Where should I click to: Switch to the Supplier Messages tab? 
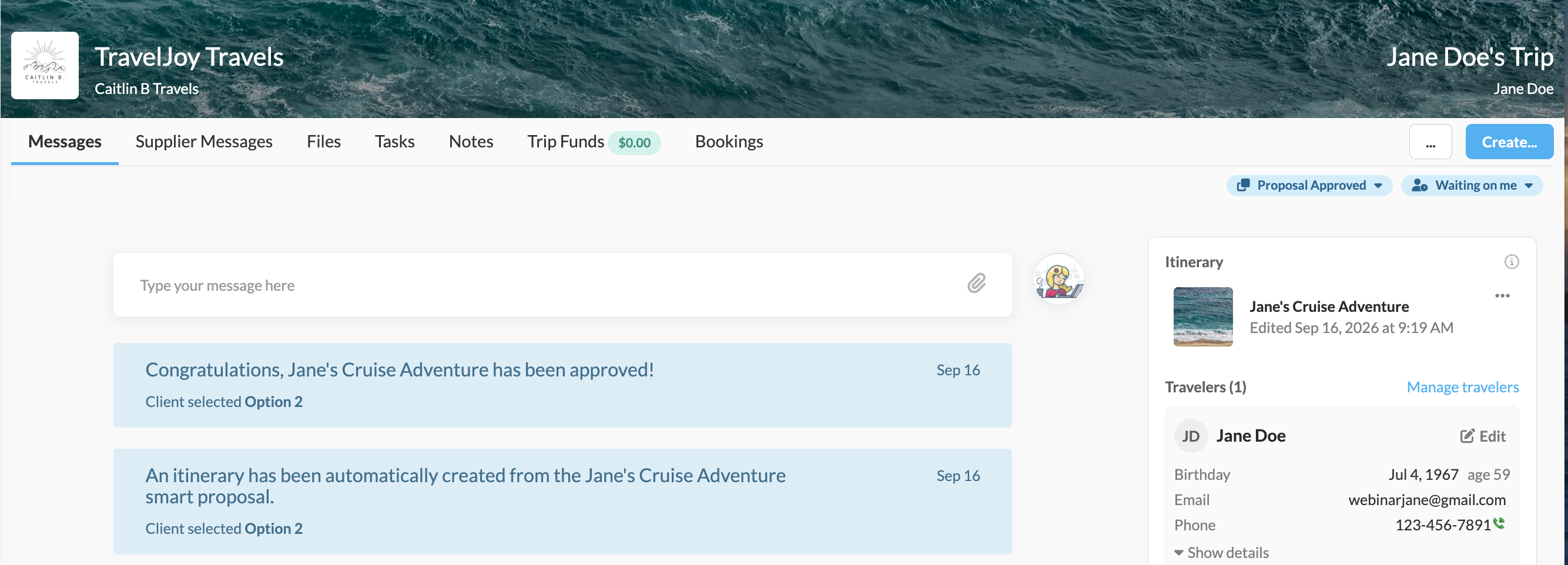pos(204,142)
